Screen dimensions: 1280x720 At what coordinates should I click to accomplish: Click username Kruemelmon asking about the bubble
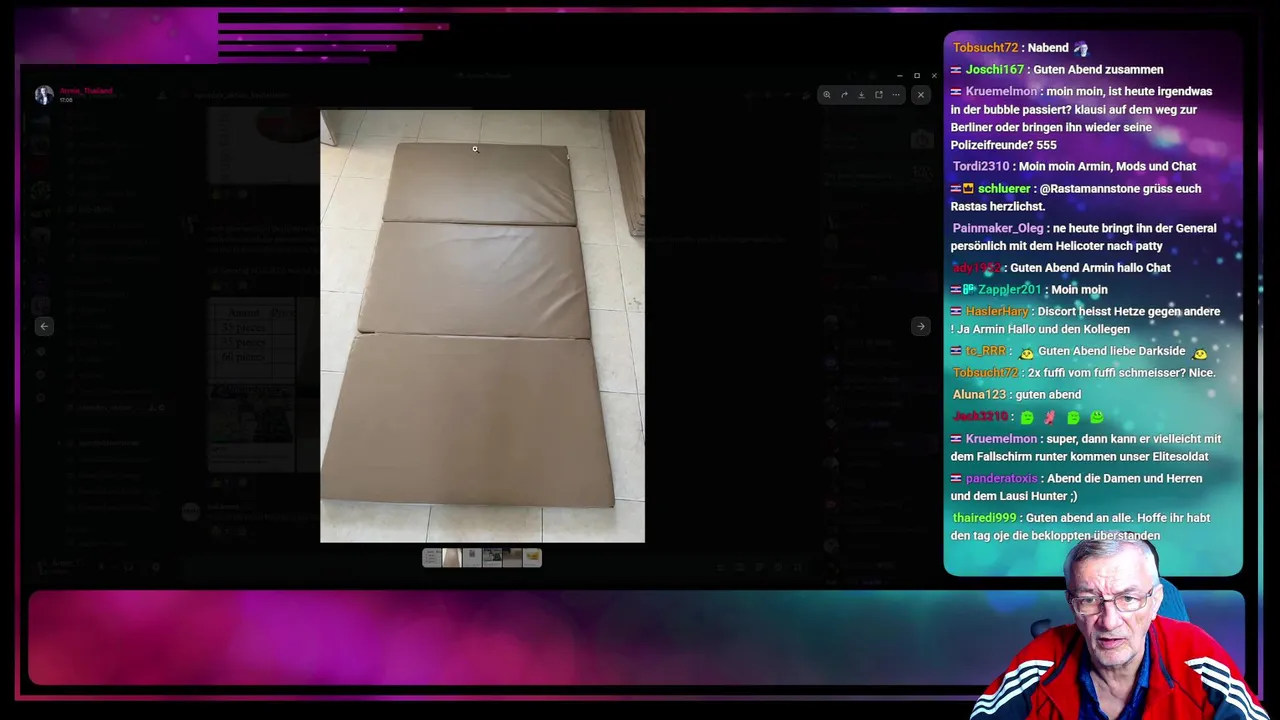click(x=1002, y=92)
